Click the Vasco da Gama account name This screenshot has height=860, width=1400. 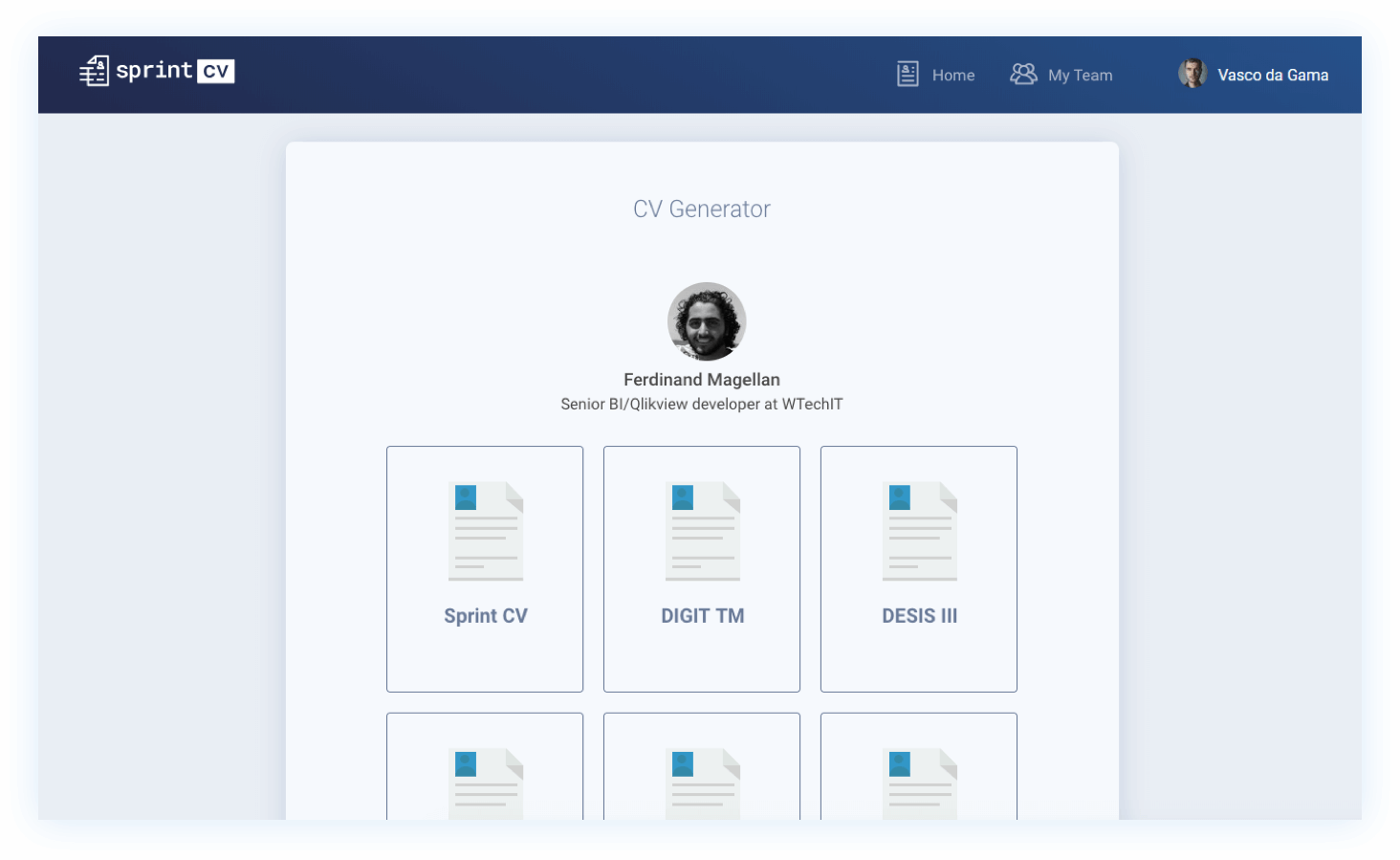coord(1272,75)
